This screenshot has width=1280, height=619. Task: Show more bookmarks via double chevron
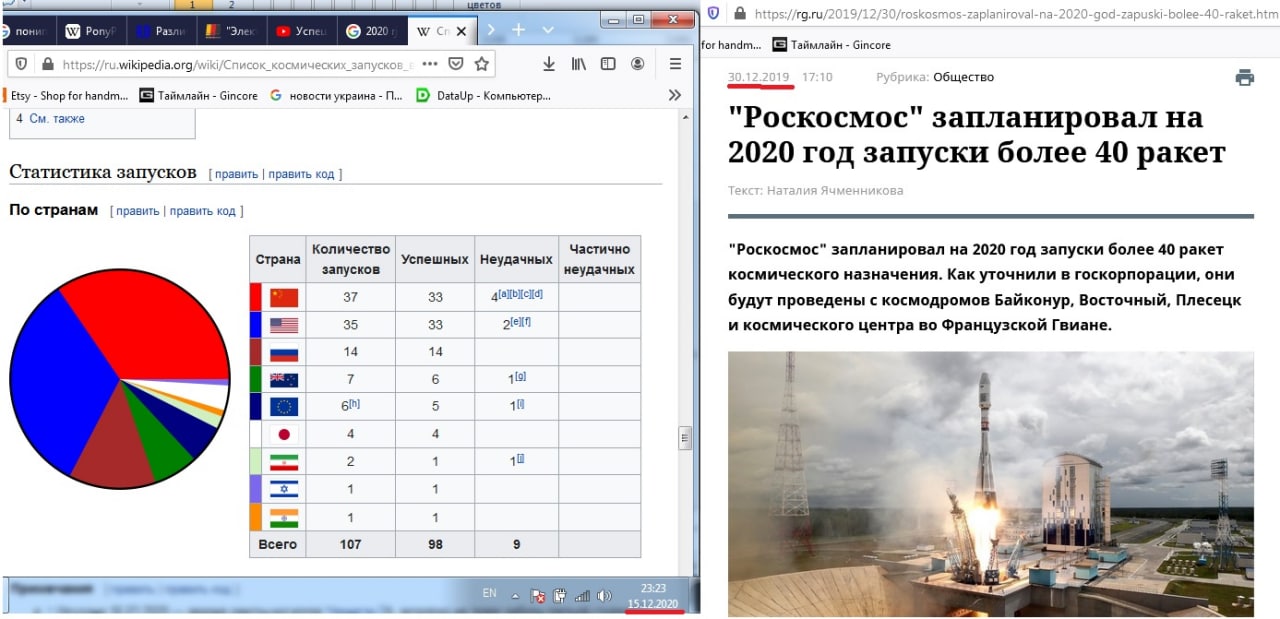coord(675,96)
